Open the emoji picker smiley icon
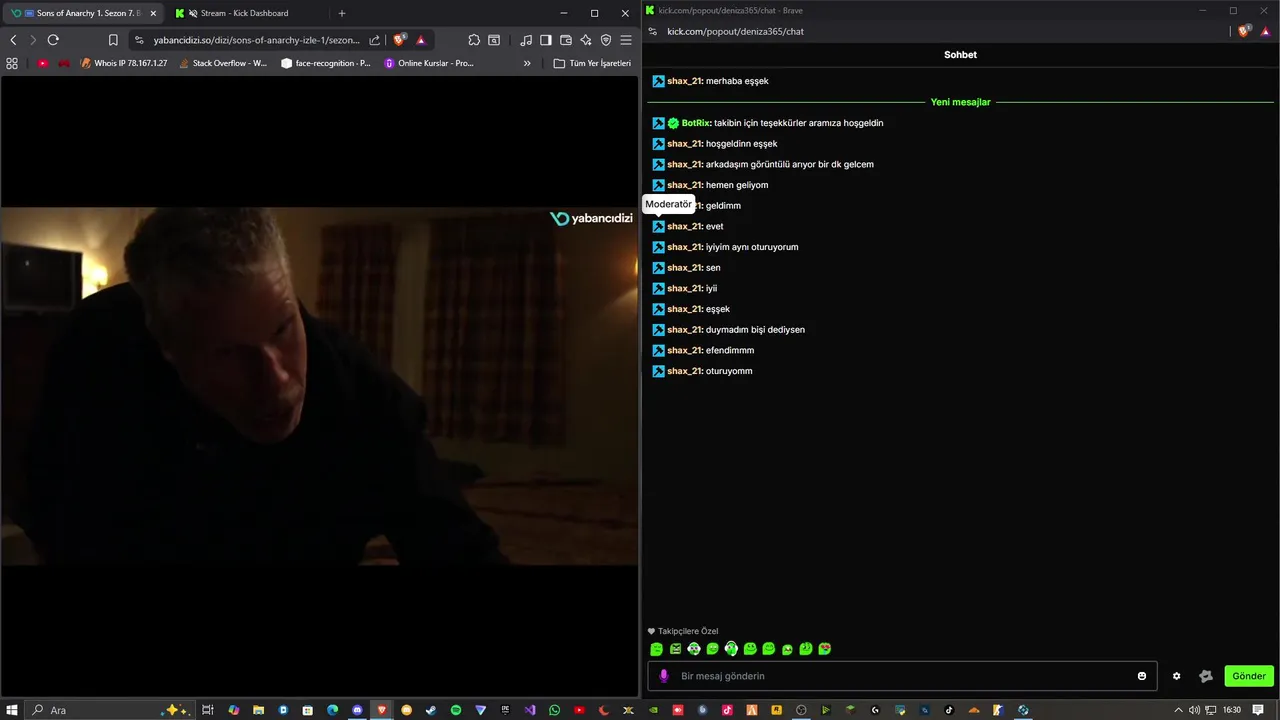The image size is (1280, 720). [1142, 676]
